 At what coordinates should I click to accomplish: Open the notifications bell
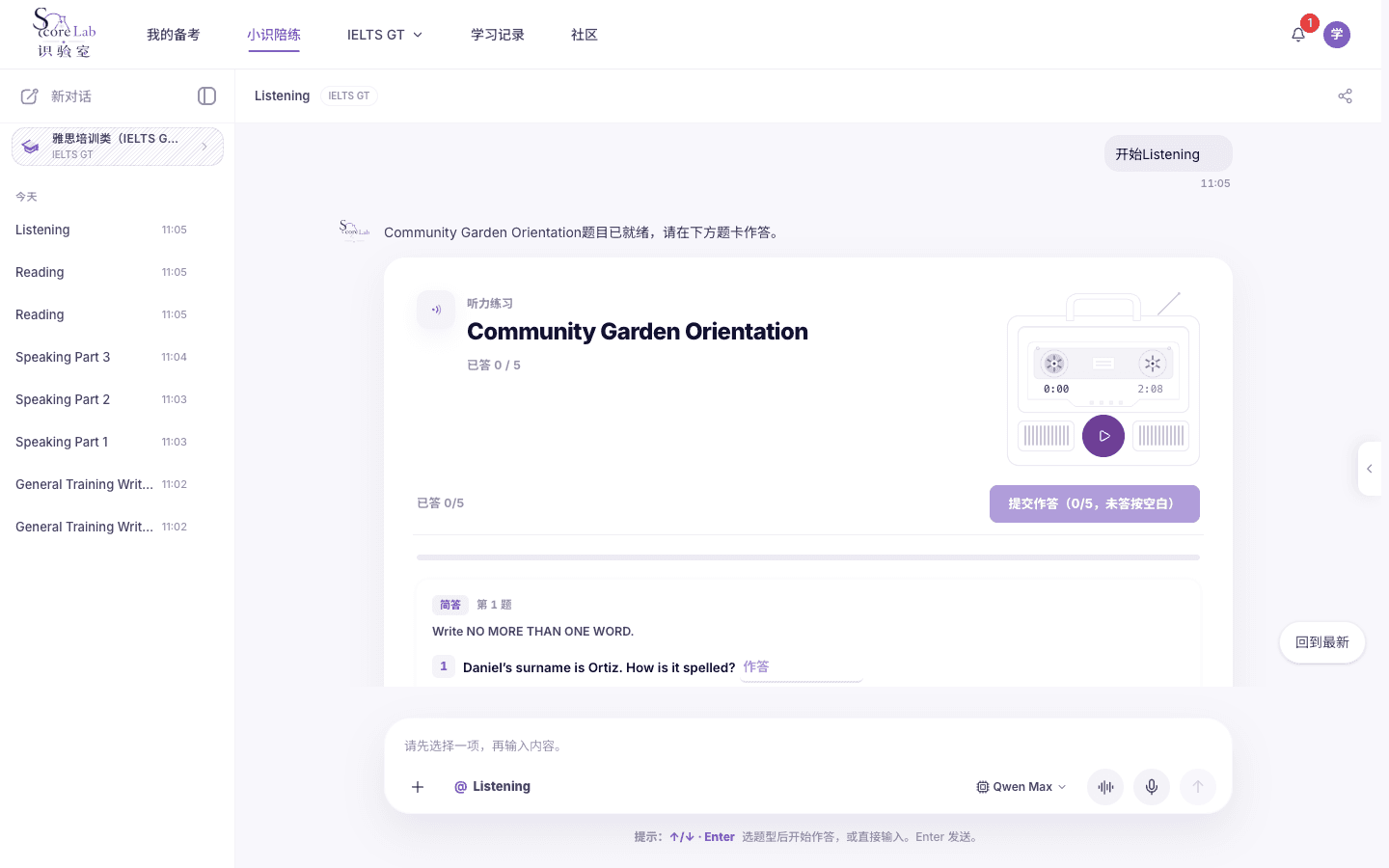click(x=1298, y=35)
